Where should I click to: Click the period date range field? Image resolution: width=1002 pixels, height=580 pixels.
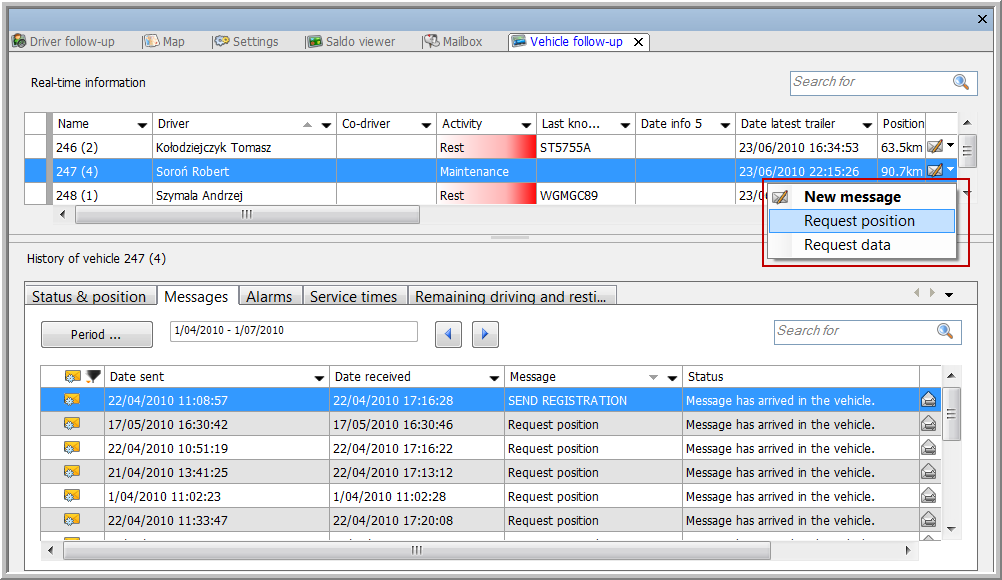(x=293, y=331)
